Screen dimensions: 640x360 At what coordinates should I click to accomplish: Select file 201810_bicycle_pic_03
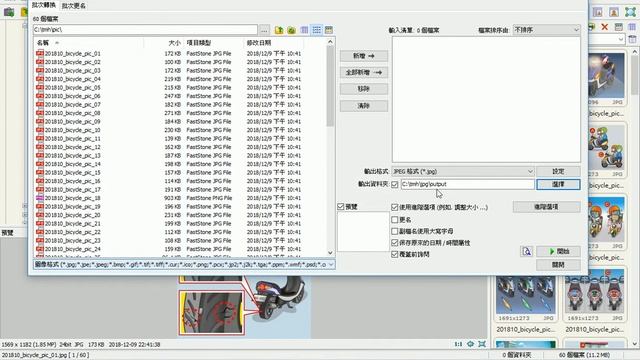pos(72,71)
